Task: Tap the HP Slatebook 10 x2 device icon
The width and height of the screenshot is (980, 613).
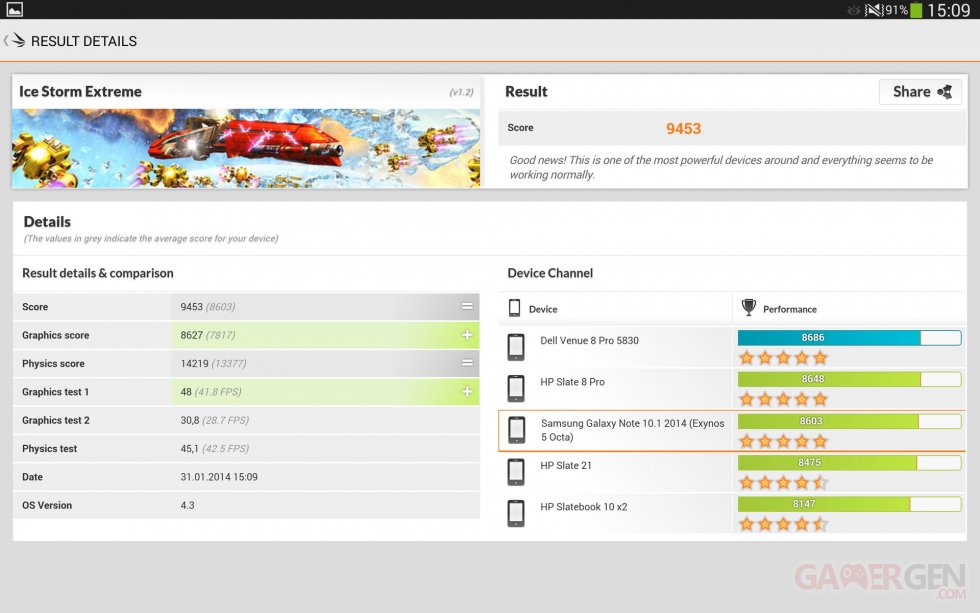Action: pos(516,513)
